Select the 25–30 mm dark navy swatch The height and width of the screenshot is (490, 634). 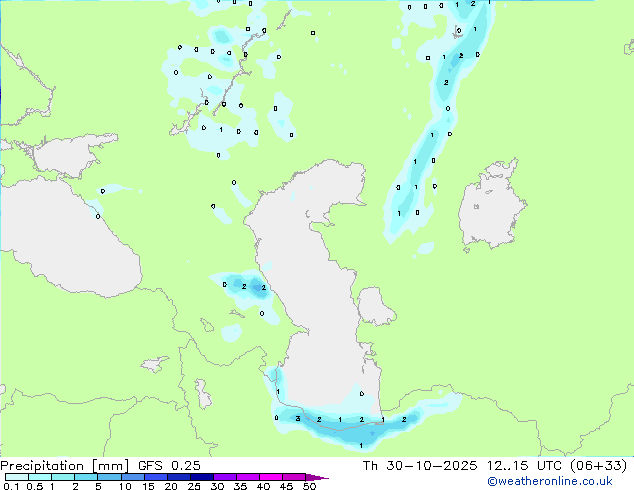(202, 477)
